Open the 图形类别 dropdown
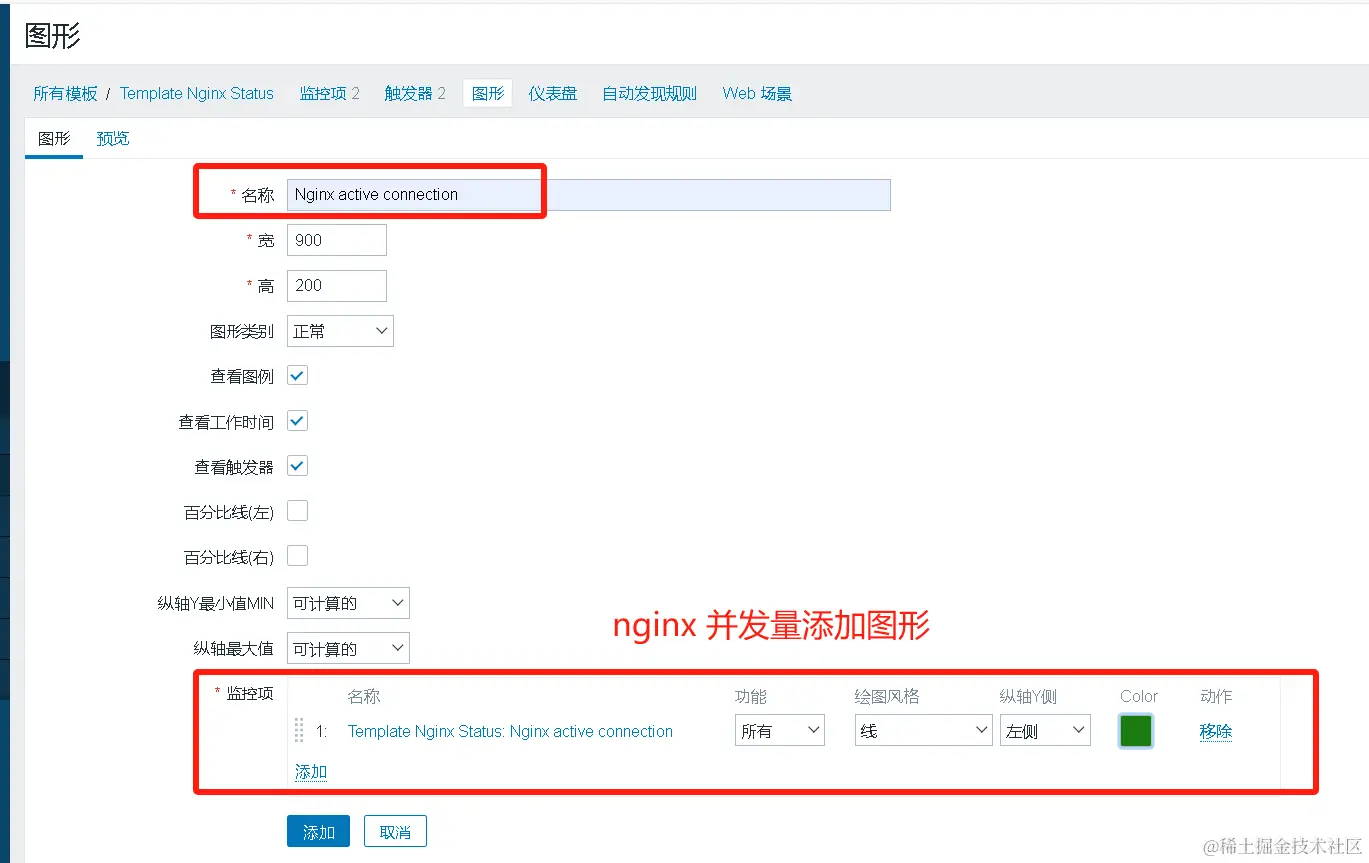The height and width of the screenshot is (863, 1369). 340,331
